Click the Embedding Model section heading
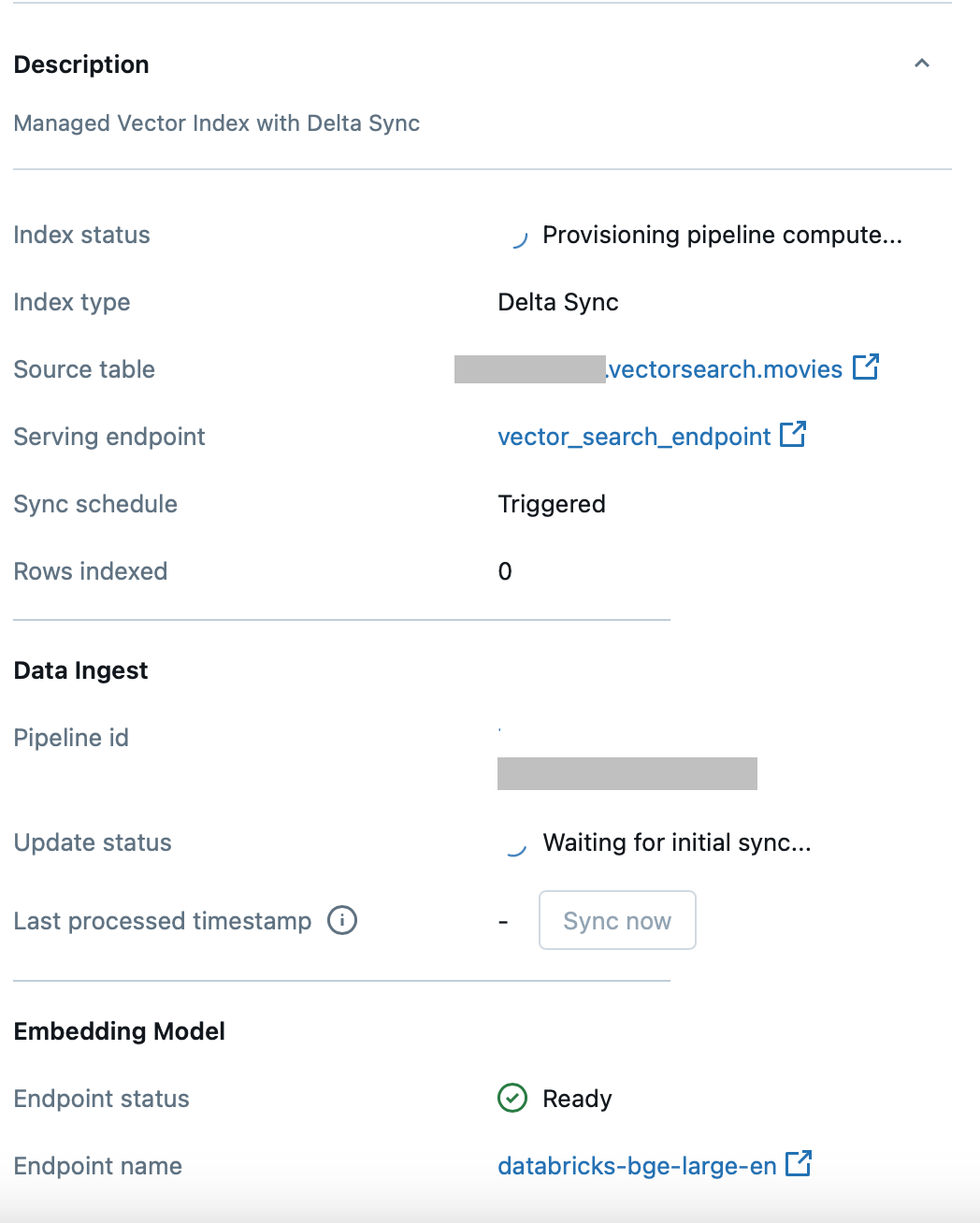The width and height of the screenshot is (980, 1223). 120,1031
